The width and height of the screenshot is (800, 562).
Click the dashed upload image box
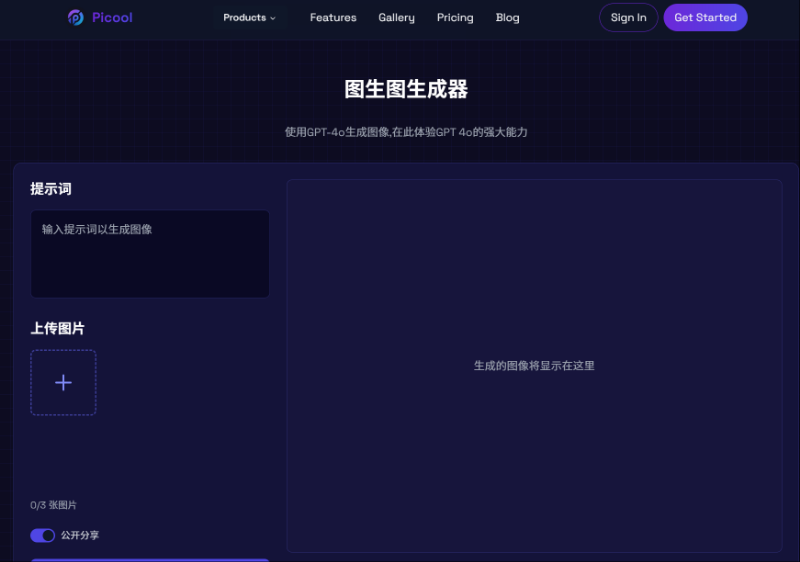[63, 382]
